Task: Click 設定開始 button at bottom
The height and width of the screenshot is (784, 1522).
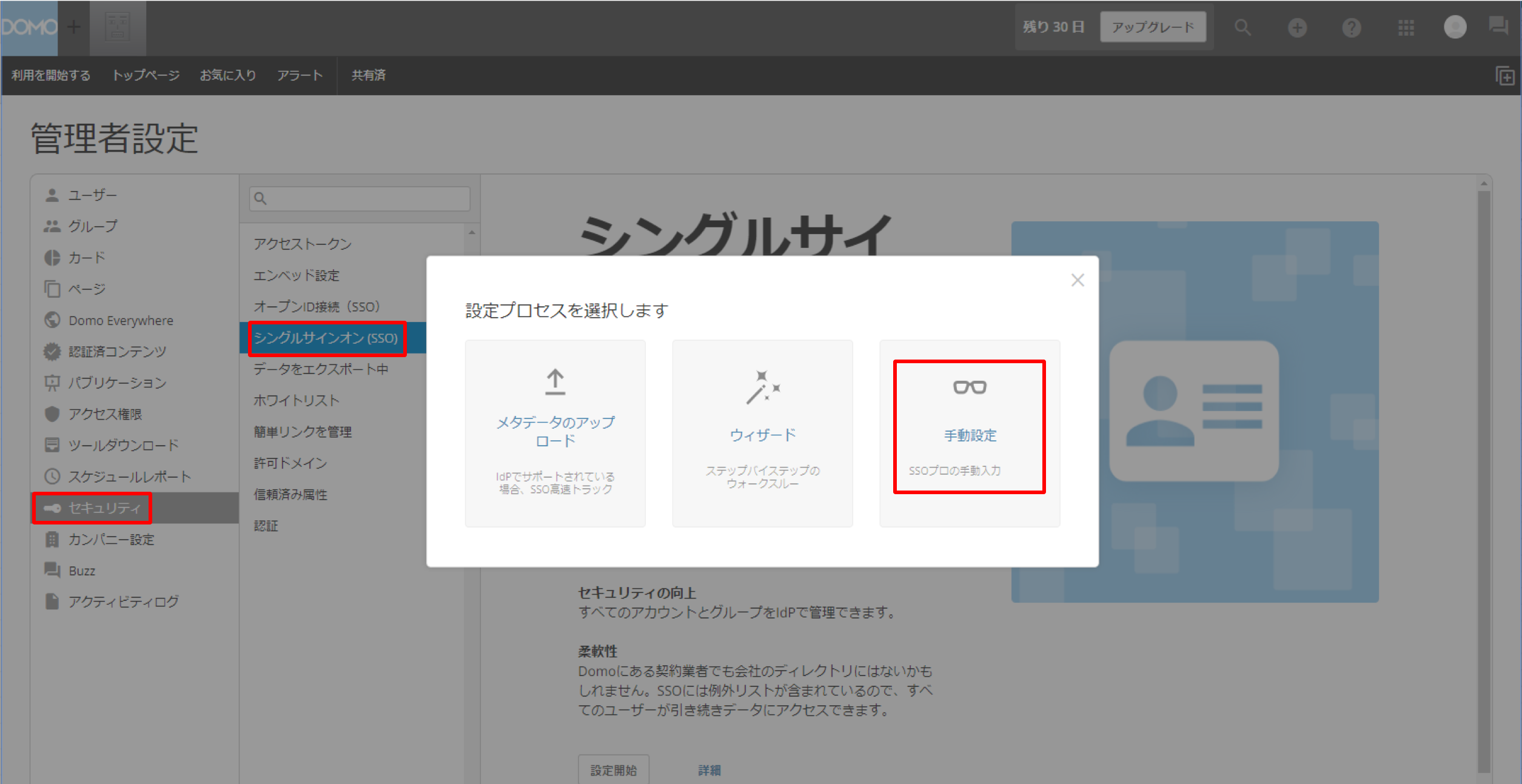Action: click(614, 770)
